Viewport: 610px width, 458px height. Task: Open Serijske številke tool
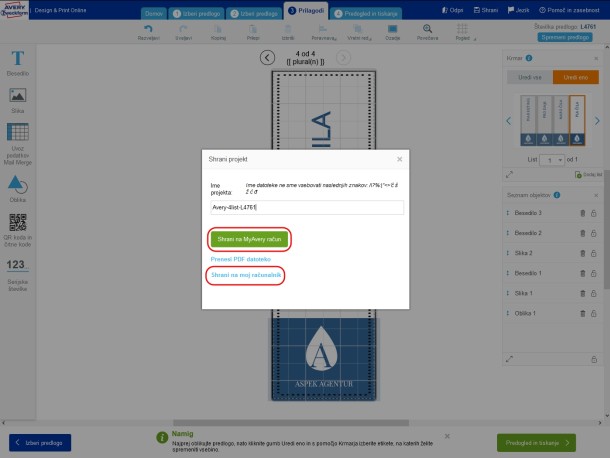click(x=18, y=276)
